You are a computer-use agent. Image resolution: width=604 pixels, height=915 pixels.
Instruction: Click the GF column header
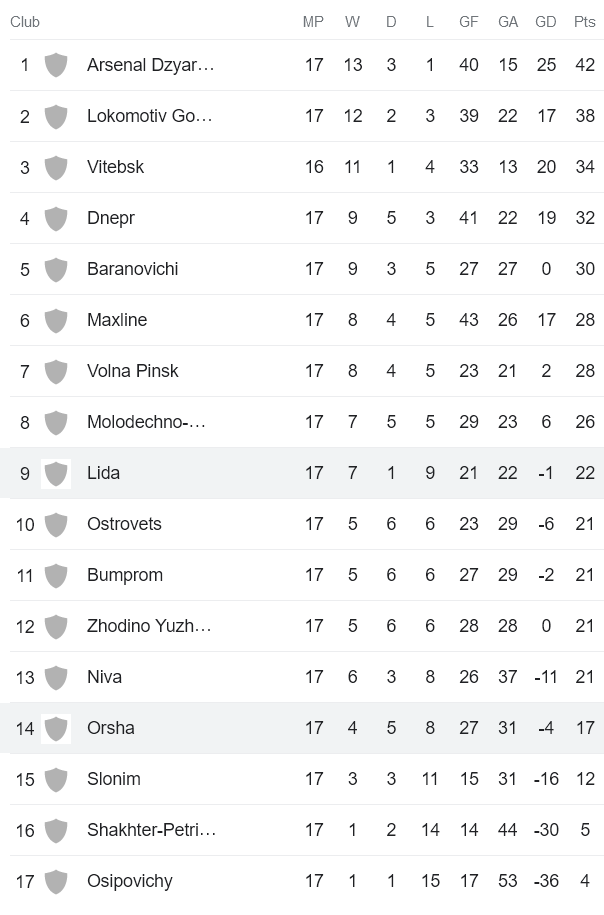tap(468, 22)
